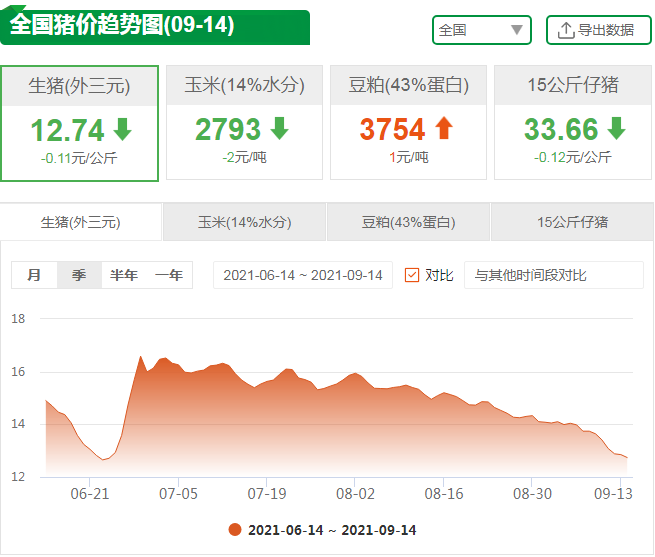Click the 2793 corn price value
This screenshot has width=655, height=557.
228,129
